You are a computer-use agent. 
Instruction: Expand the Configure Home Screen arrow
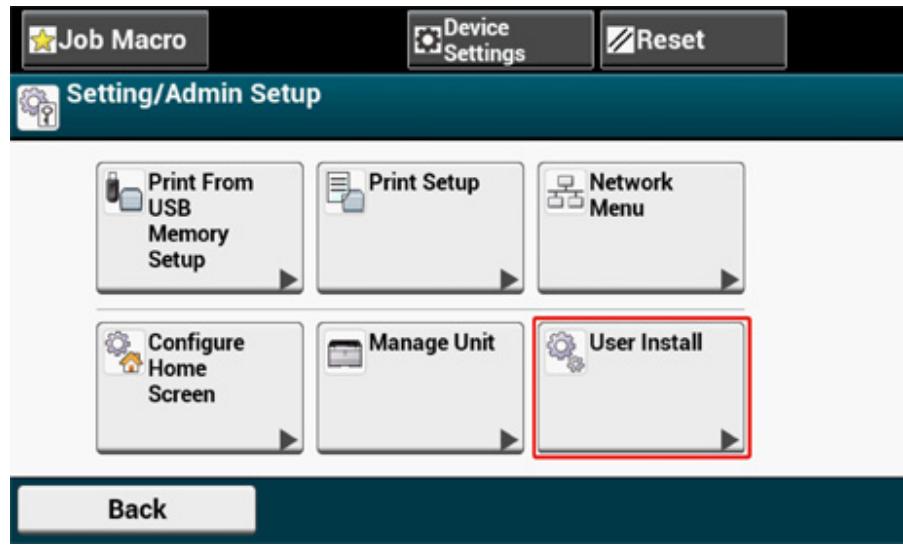[x=283, y=437]
